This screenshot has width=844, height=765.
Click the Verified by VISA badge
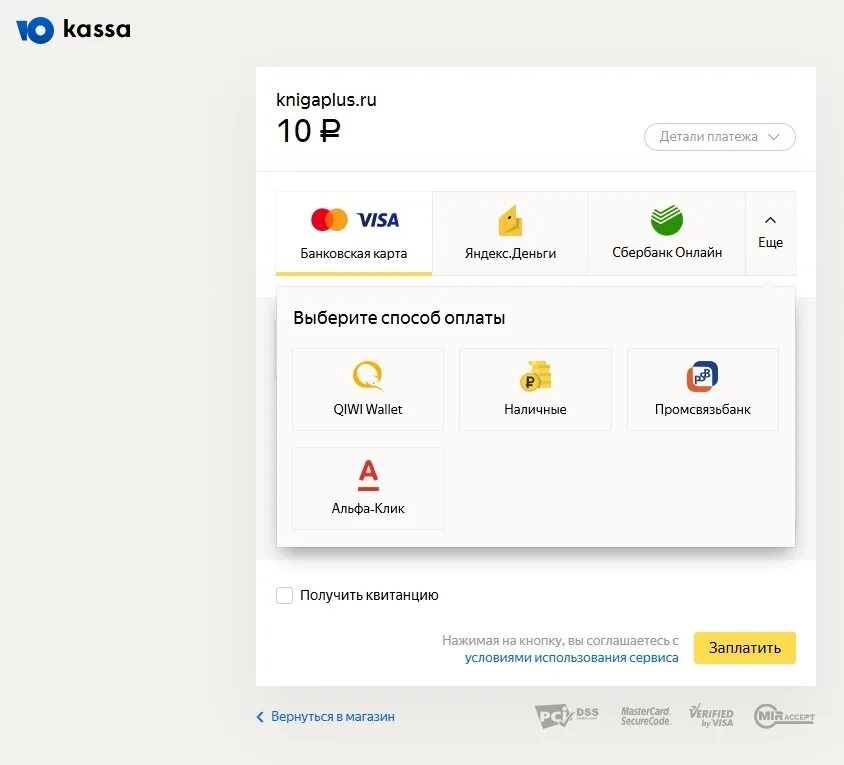(x=711, y=716)
